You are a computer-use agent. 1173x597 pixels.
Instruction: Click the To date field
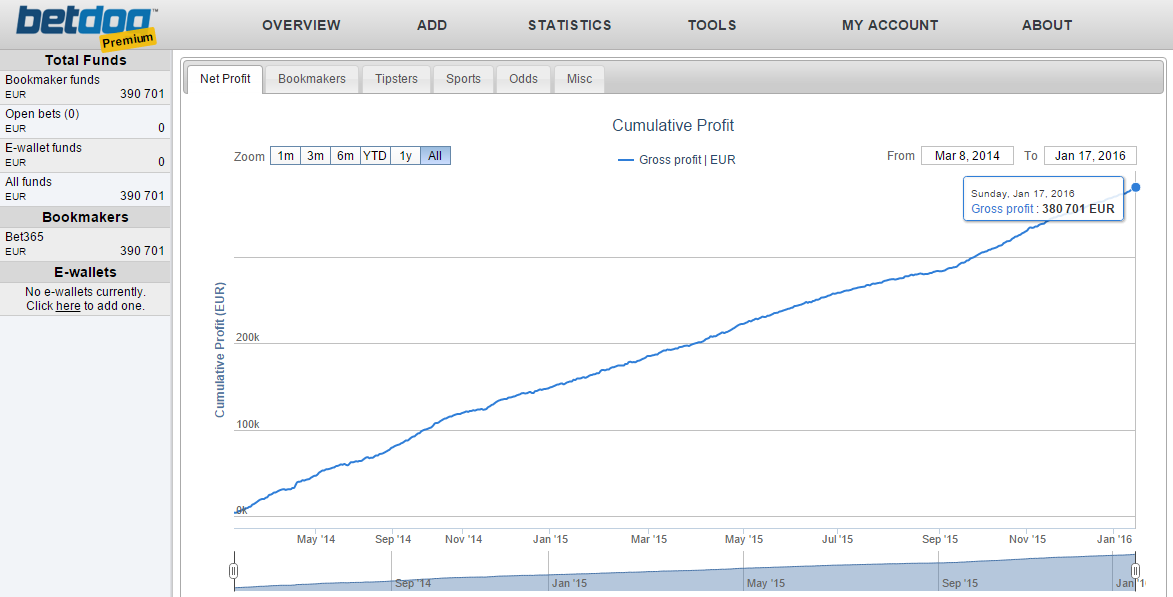click(1090, 156)
